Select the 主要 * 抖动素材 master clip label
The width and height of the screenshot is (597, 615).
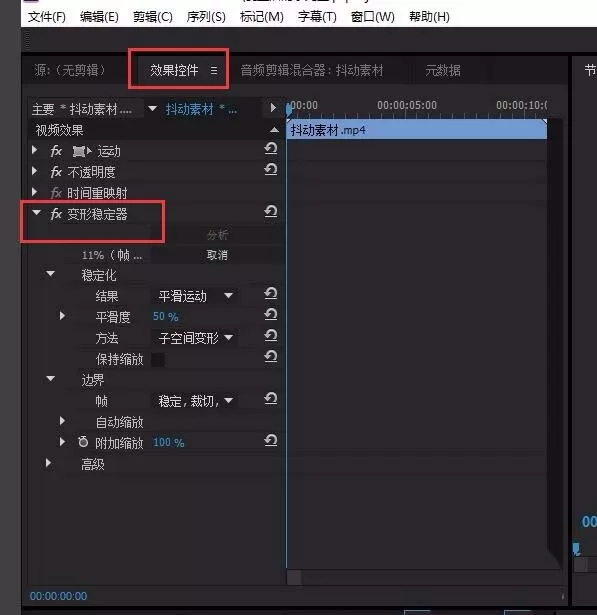click(x=82, y=109)
